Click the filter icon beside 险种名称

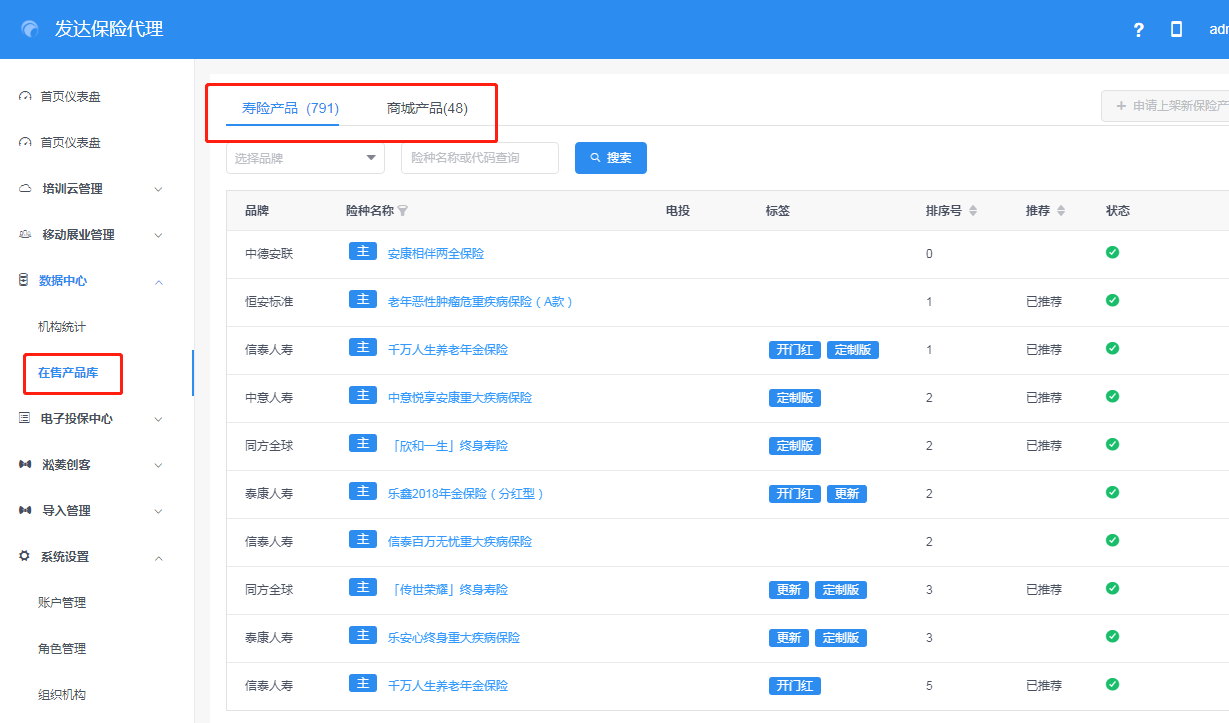click(x=403, y=211)
